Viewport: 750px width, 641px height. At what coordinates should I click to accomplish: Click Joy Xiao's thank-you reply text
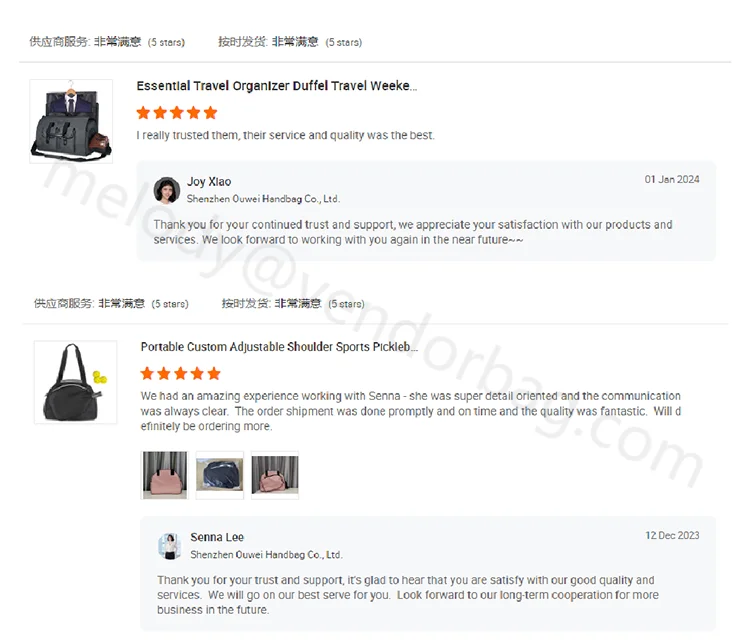click(x=413, y=232)
